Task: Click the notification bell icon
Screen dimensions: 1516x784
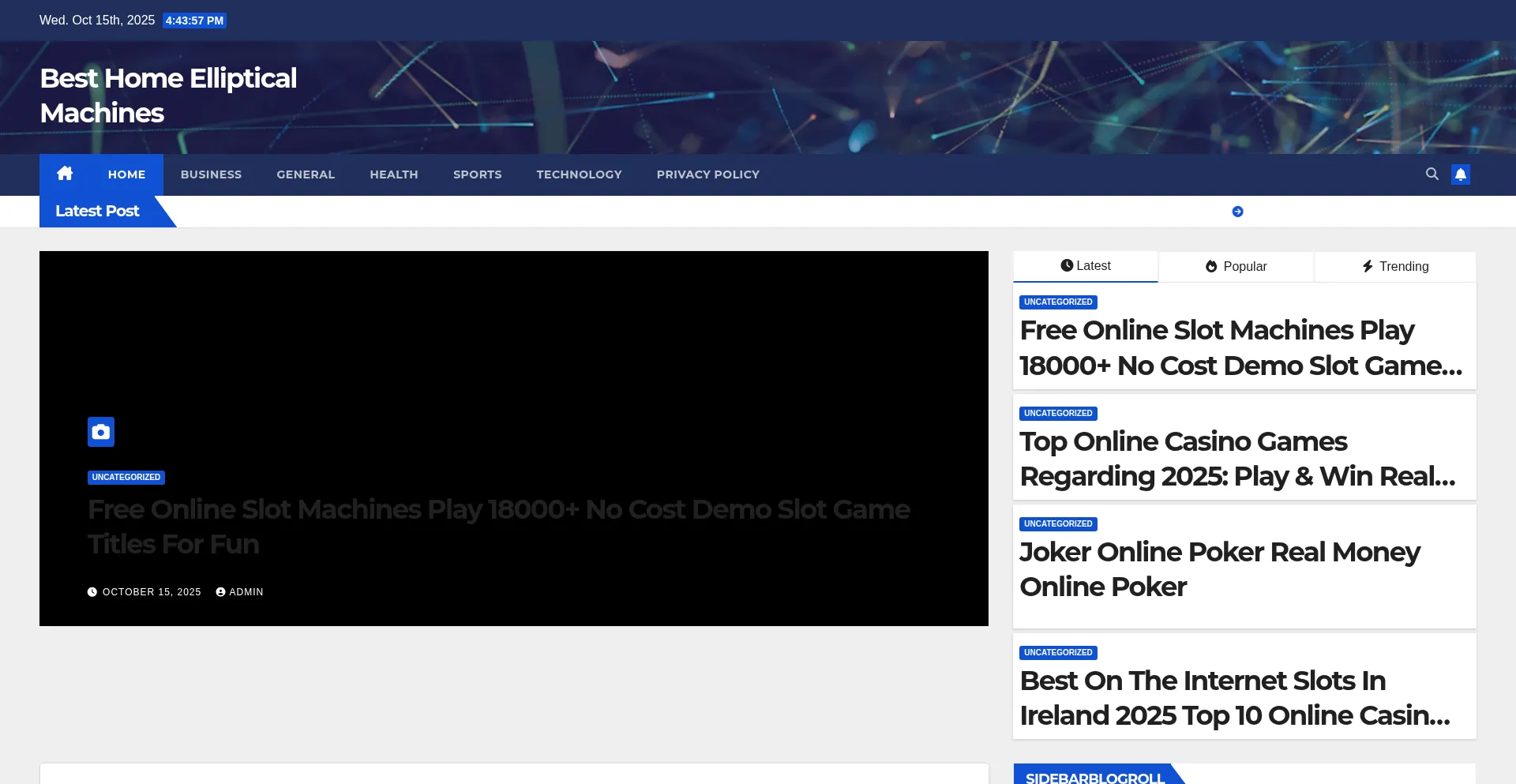Action: tap(1460, 174)
